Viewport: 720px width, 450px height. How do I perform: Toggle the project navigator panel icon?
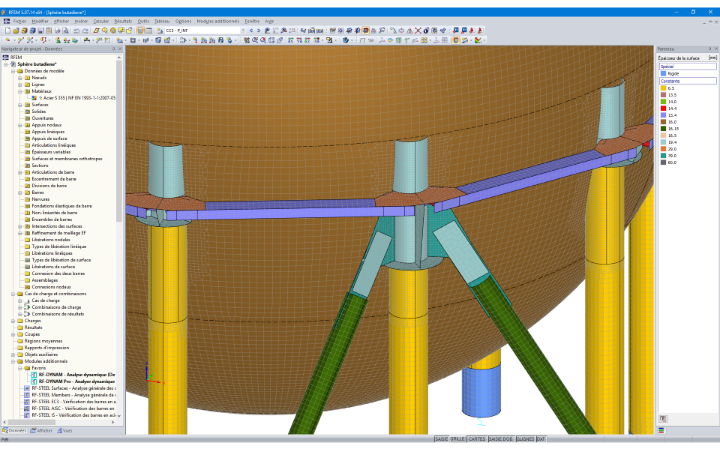click(141, 31)
